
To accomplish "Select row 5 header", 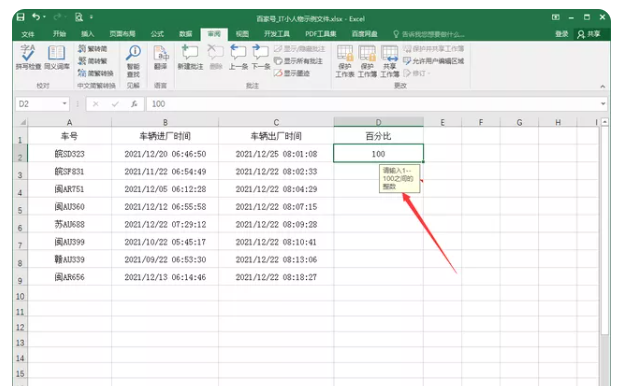I will pos(20,208).
